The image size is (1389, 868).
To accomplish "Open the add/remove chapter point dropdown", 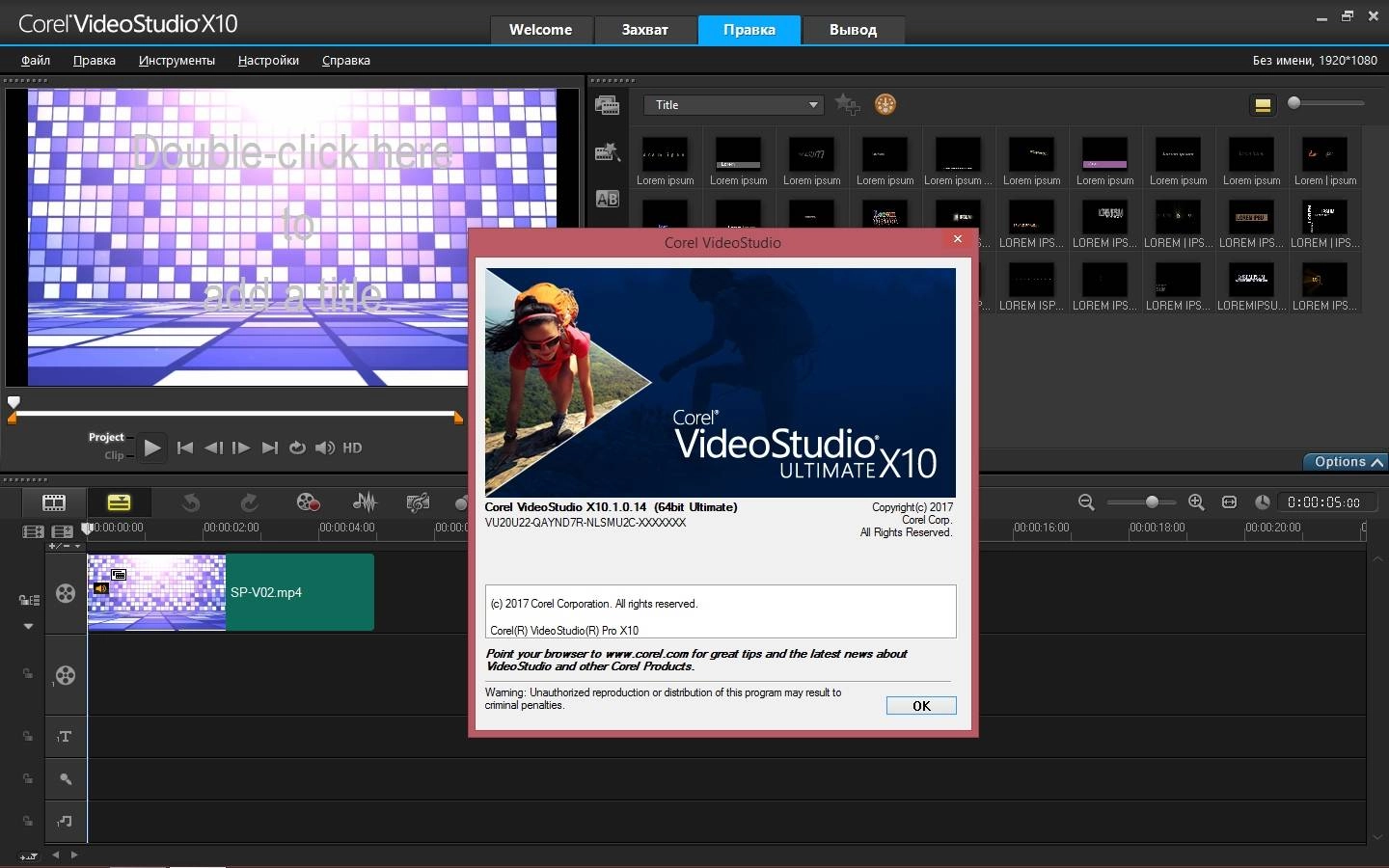I will coord(66,547).
